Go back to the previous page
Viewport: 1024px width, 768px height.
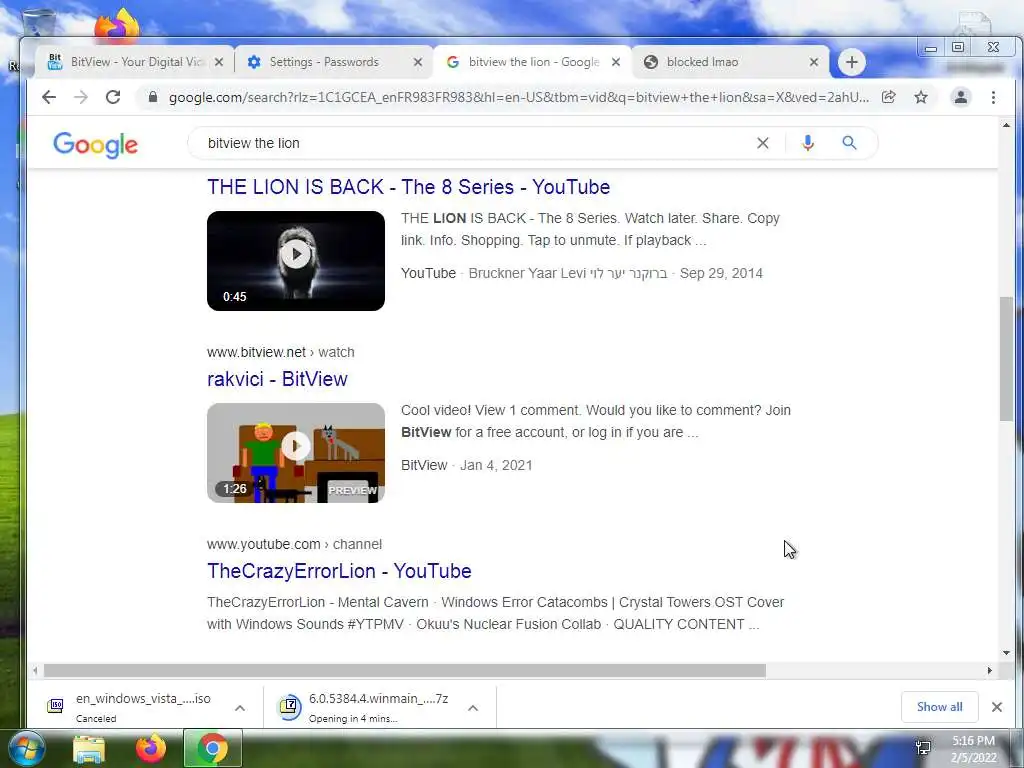click(x=49, y=97)
